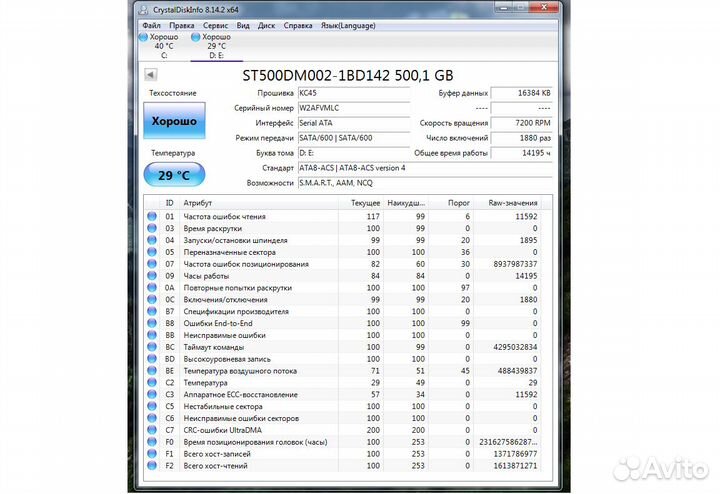This screenshot has width=720, height=494.
Task: Click the status icon for attribute BD
Action: coord(152,359)
